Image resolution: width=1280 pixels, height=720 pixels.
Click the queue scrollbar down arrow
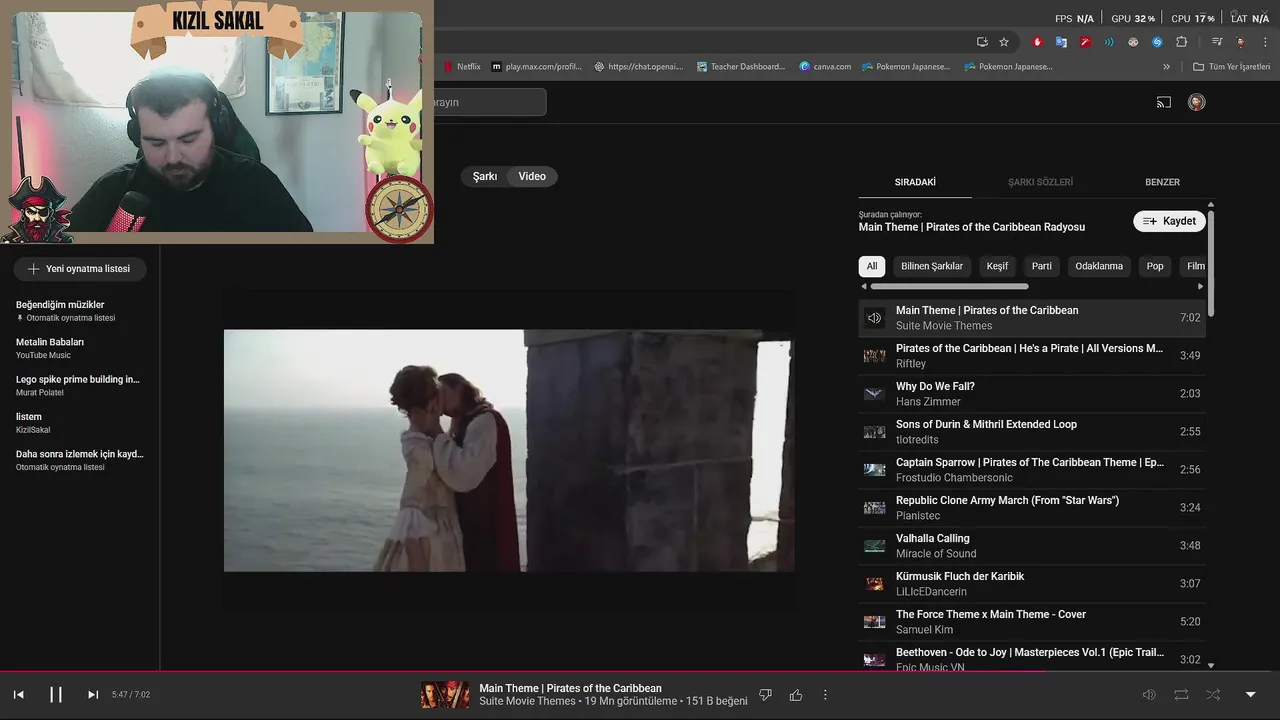[1211, 665]
